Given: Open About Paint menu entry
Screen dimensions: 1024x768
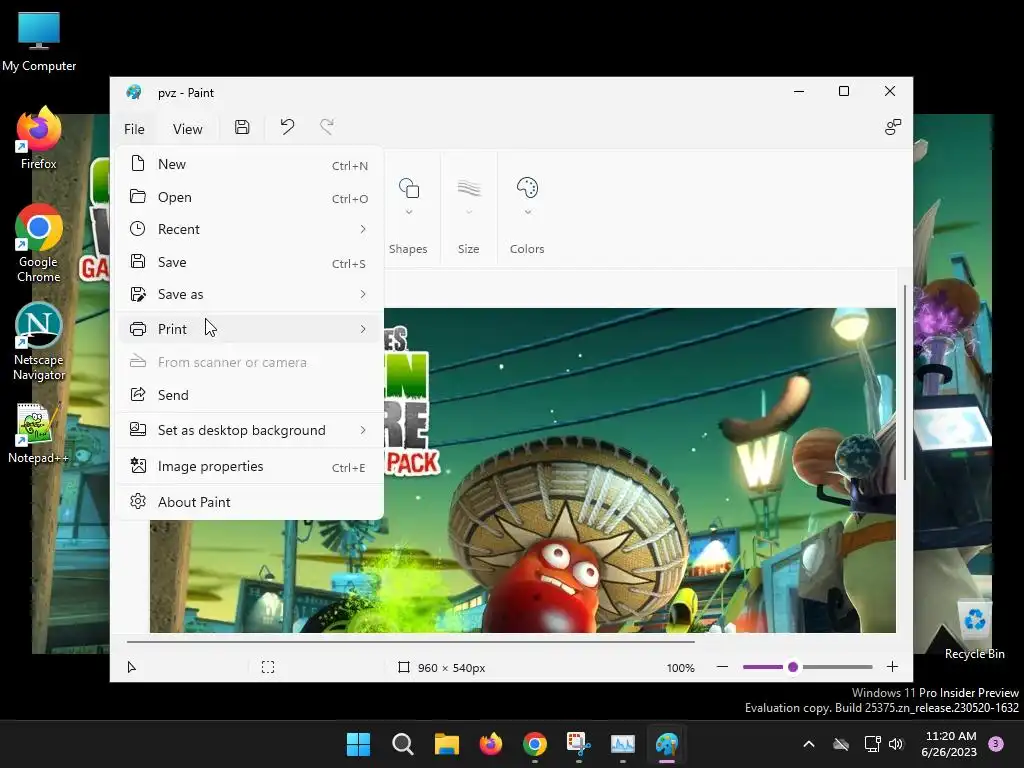Looking at the screenshot, I should tap(249, 502).
